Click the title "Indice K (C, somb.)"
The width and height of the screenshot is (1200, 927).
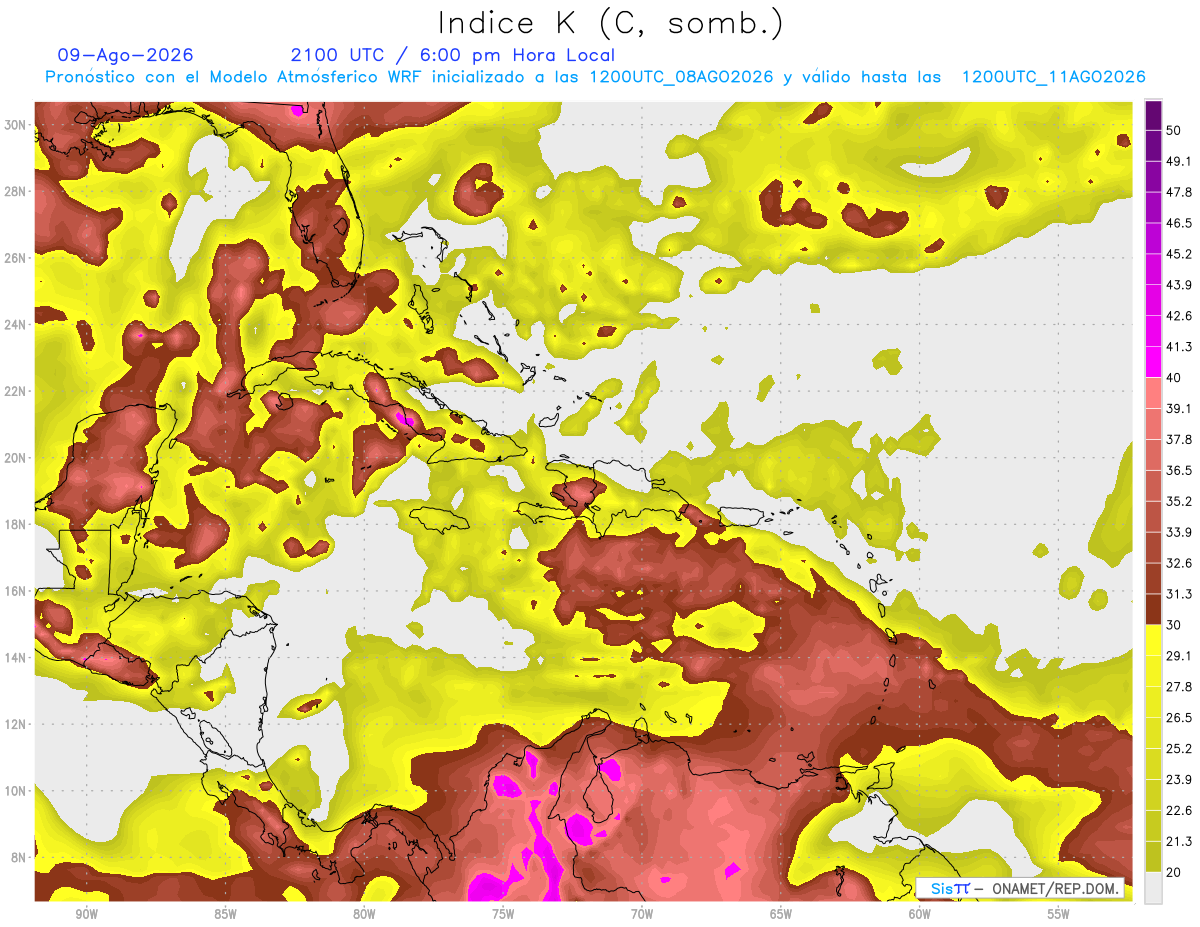tap(611, 23)
